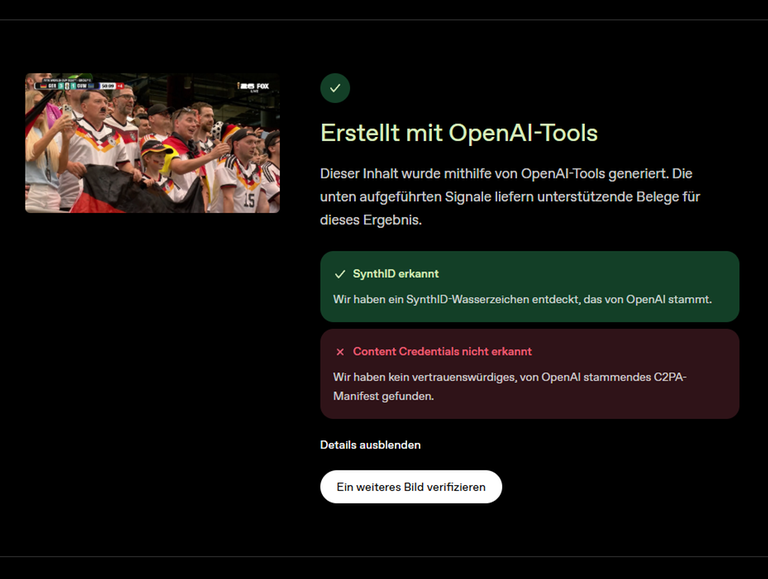Click the uploaded image thumbnail

pos(152,143)
